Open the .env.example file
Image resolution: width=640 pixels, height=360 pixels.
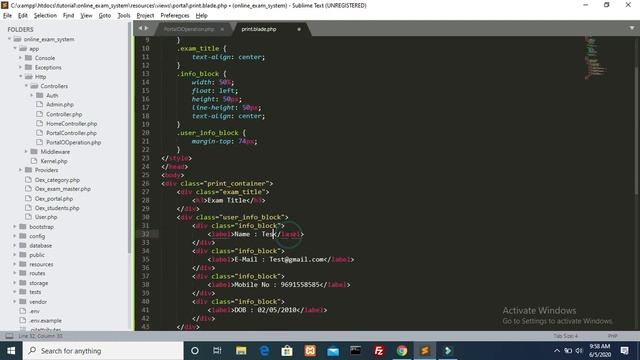coord(45,321)
